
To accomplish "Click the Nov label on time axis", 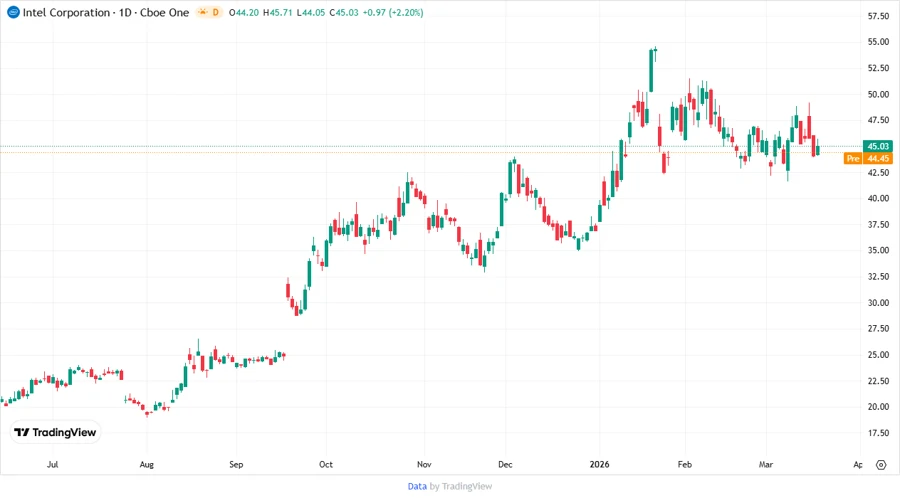I will point(424,465).
